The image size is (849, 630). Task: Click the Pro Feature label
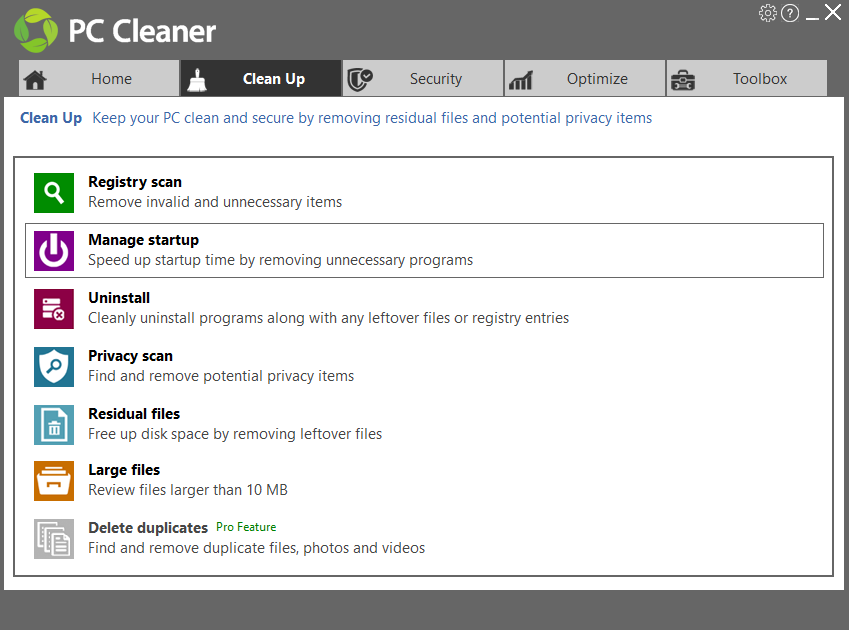point(246,527)
